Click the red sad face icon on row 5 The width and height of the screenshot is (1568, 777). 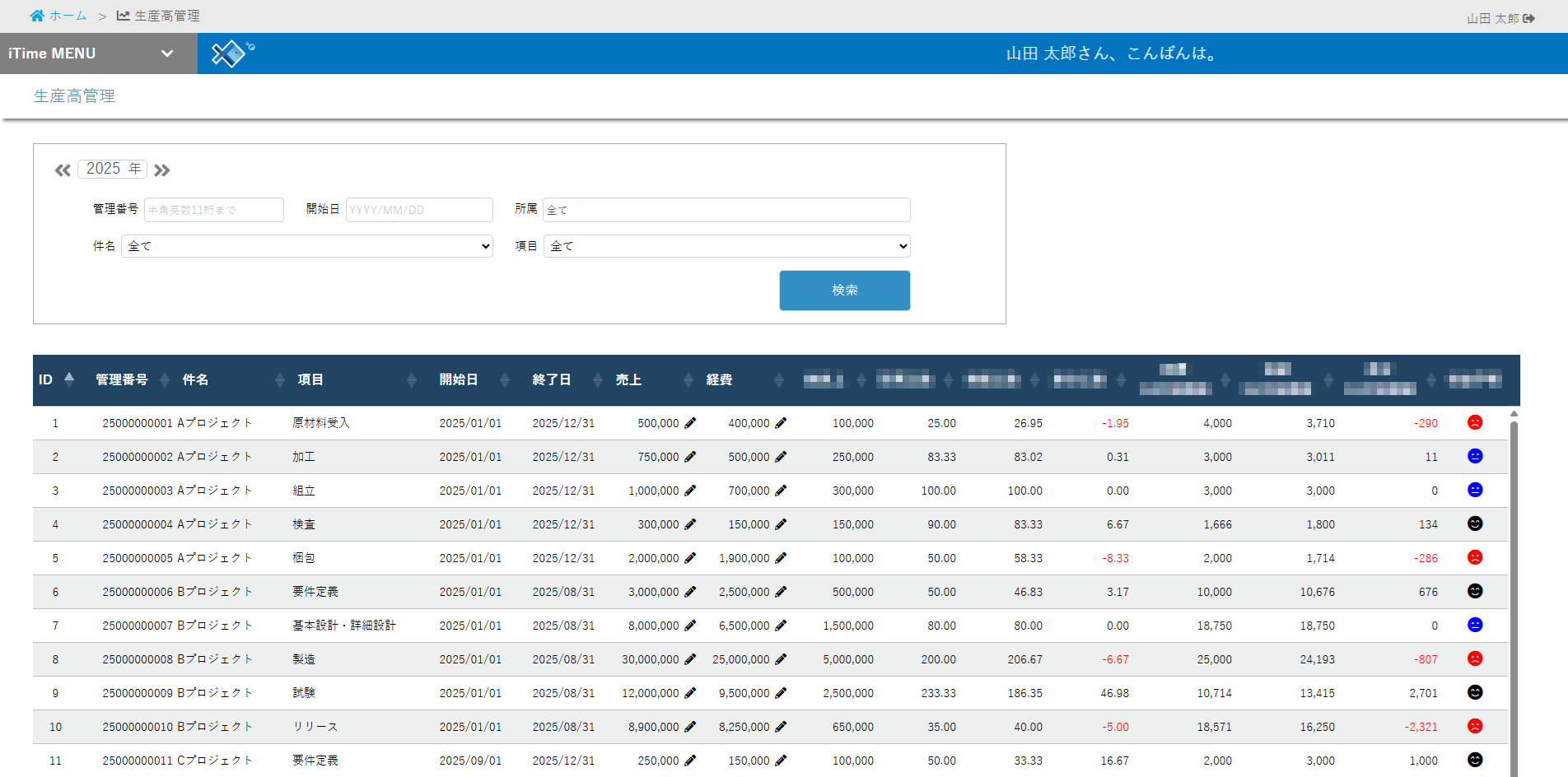(x=1475, y=557)
